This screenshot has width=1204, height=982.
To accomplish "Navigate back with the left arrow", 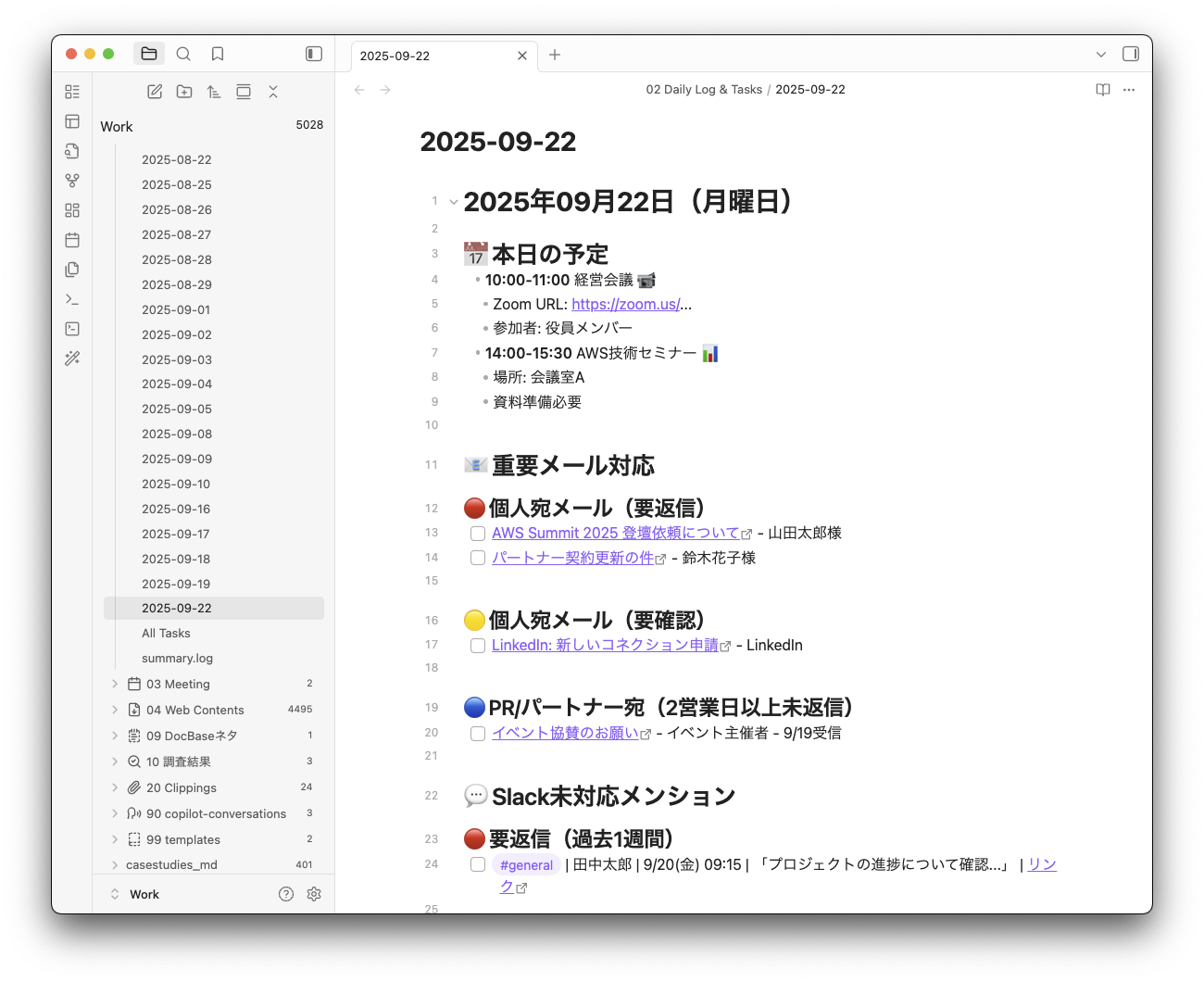I will click(x=359, y=90).
